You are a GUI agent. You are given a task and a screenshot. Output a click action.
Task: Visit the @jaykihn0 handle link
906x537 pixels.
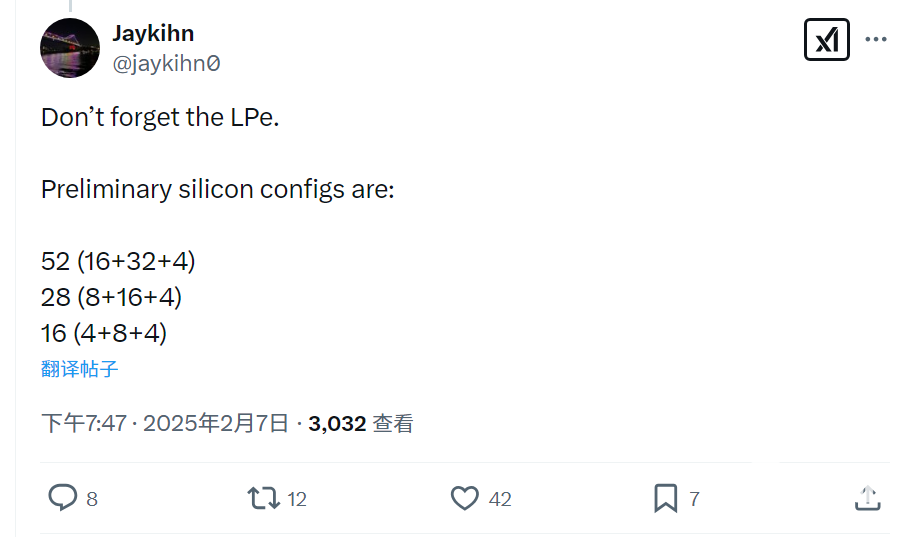click(x=166, y=63)
